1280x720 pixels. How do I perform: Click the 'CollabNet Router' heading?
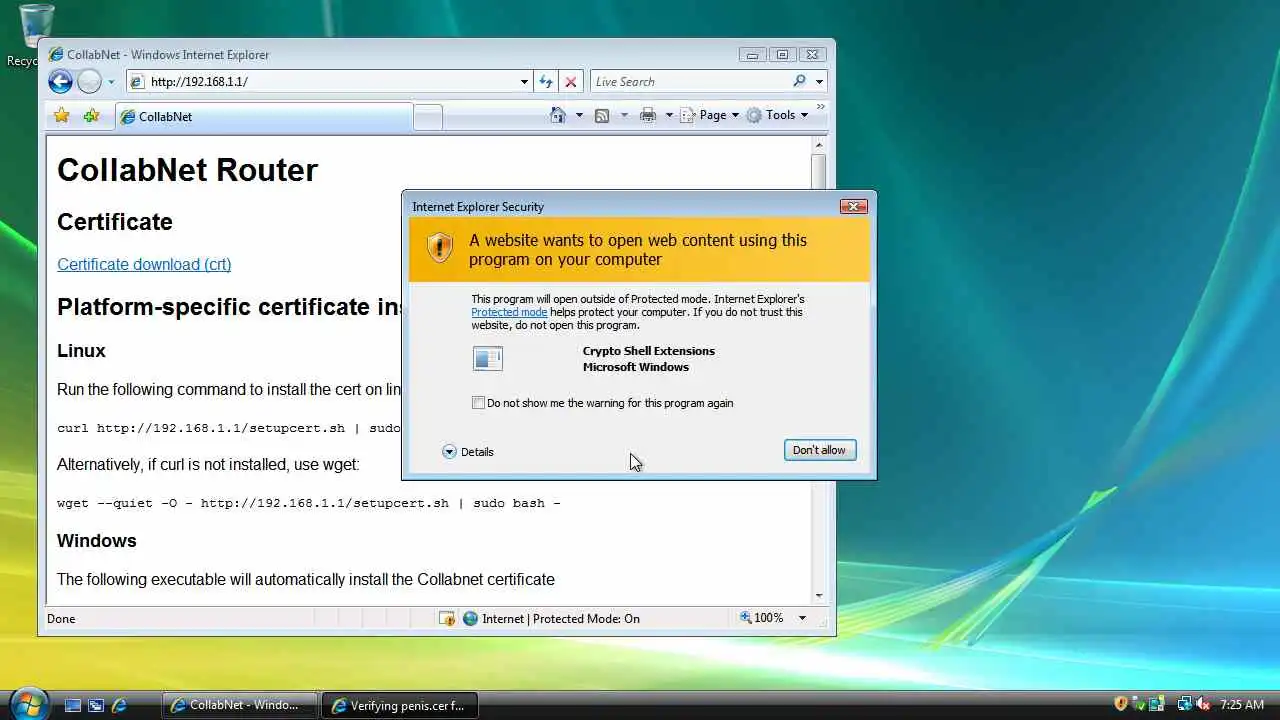coord(187,170)
